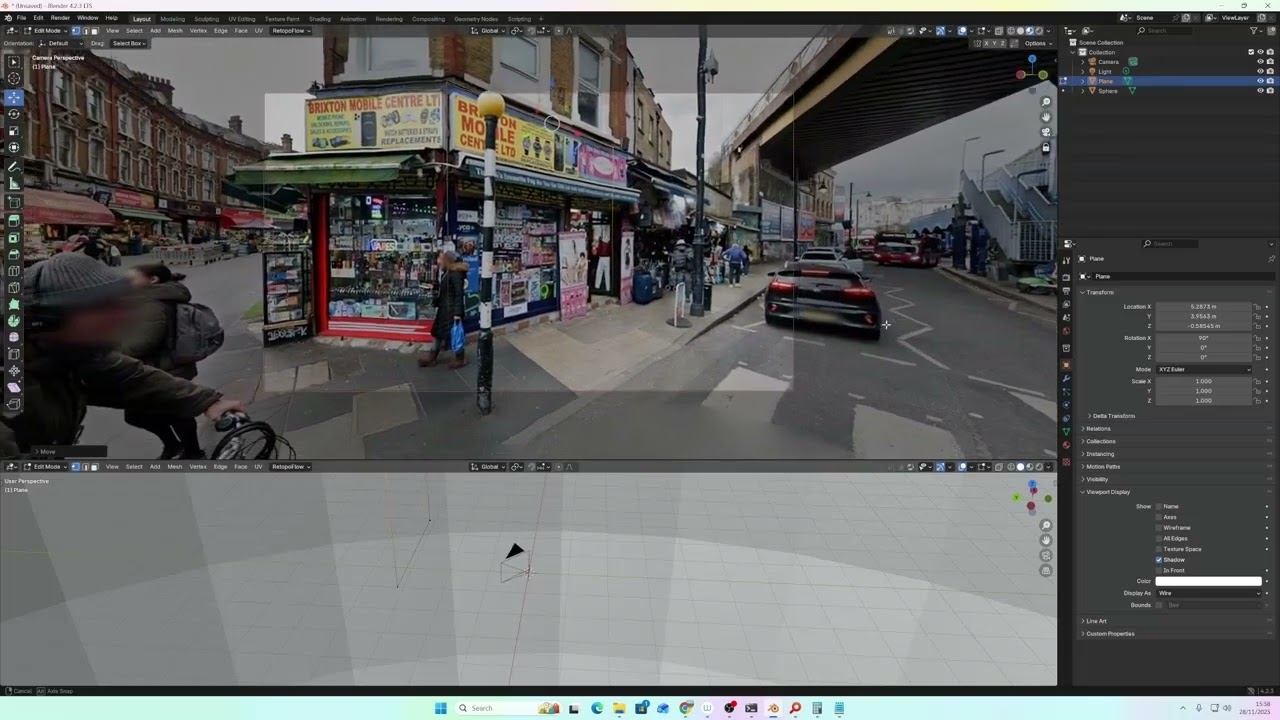Open Edit Mode dropdown in upper viewport

pyautogui.click(x=46, y=31)
